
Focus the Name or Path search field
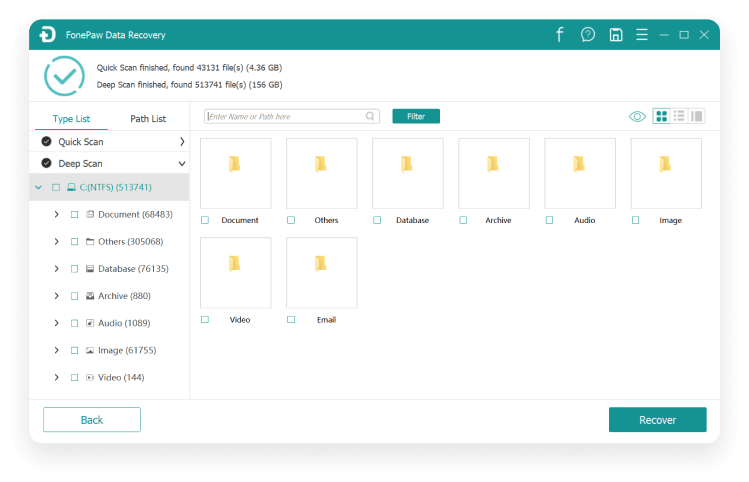[292, 116]
